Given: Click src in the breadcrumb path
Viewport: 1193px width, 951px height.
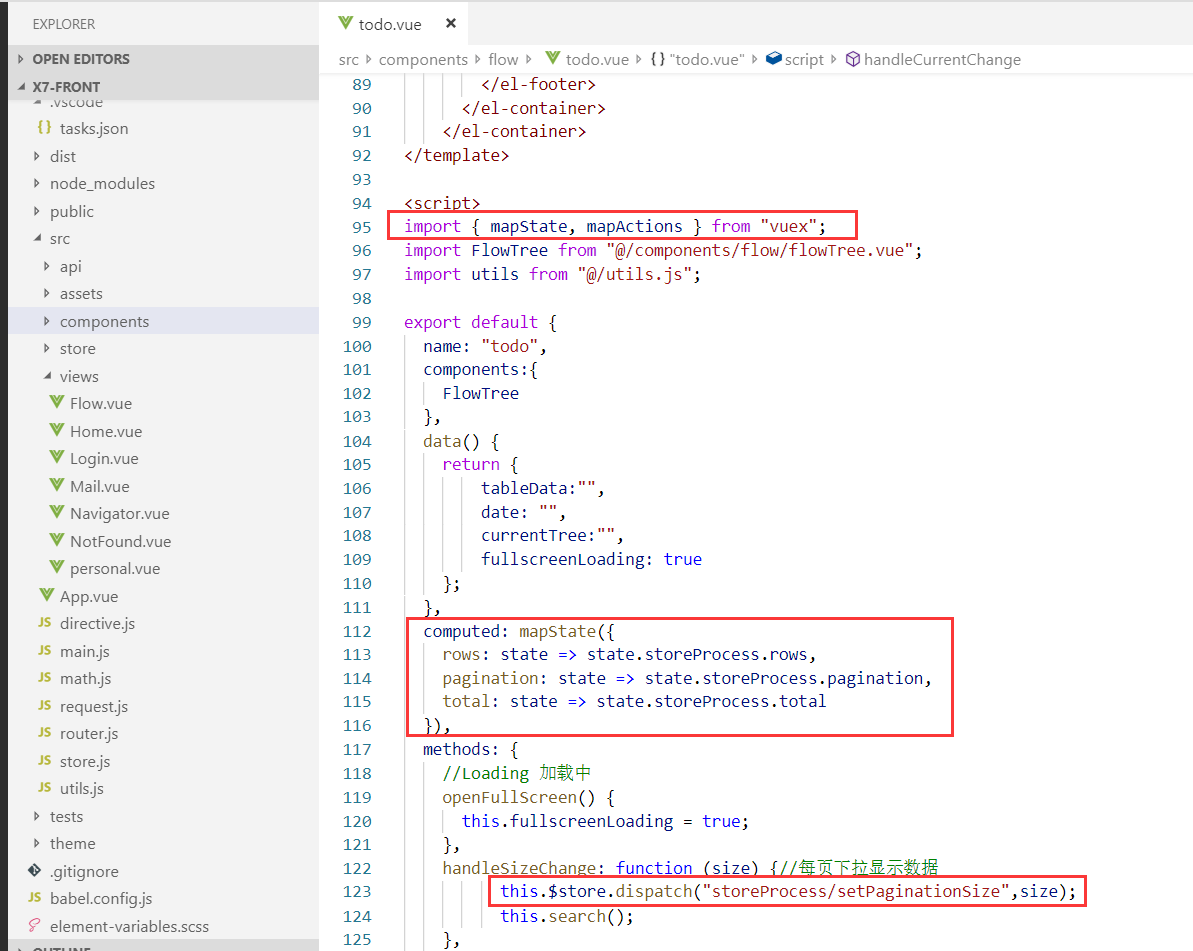Looking at the screenshot, I should [348, 59].
